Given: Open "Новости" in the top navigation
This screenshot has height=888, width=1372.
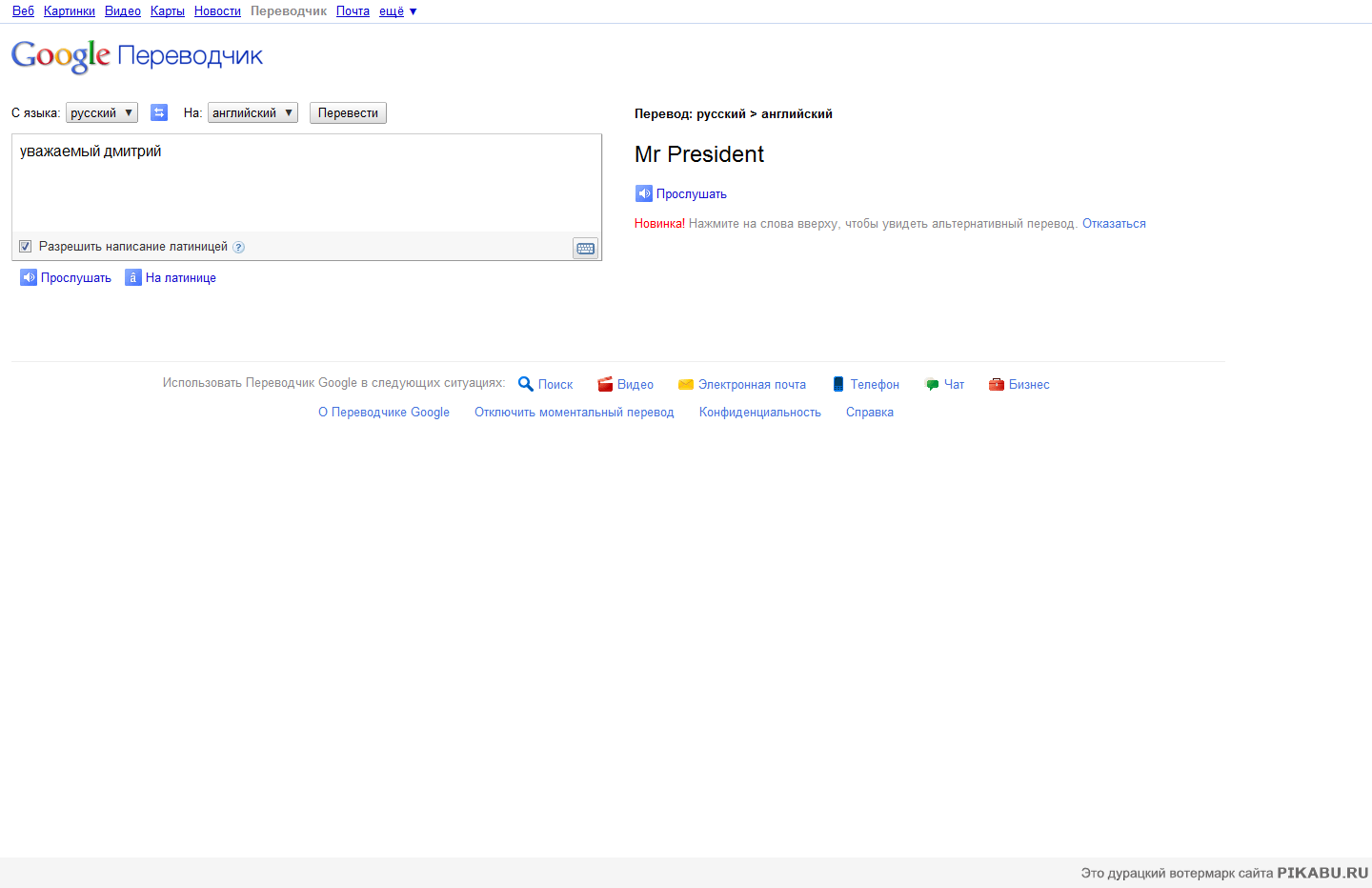Looking at the screenshot, I should (x=217, y=11).
